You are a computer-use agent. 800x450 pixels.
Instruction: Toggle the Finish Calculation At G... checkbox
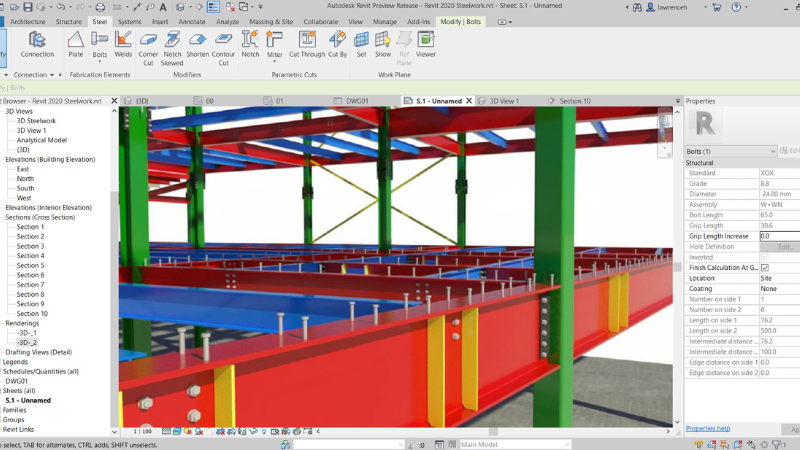pyautogui.click(x=765, y=268)
